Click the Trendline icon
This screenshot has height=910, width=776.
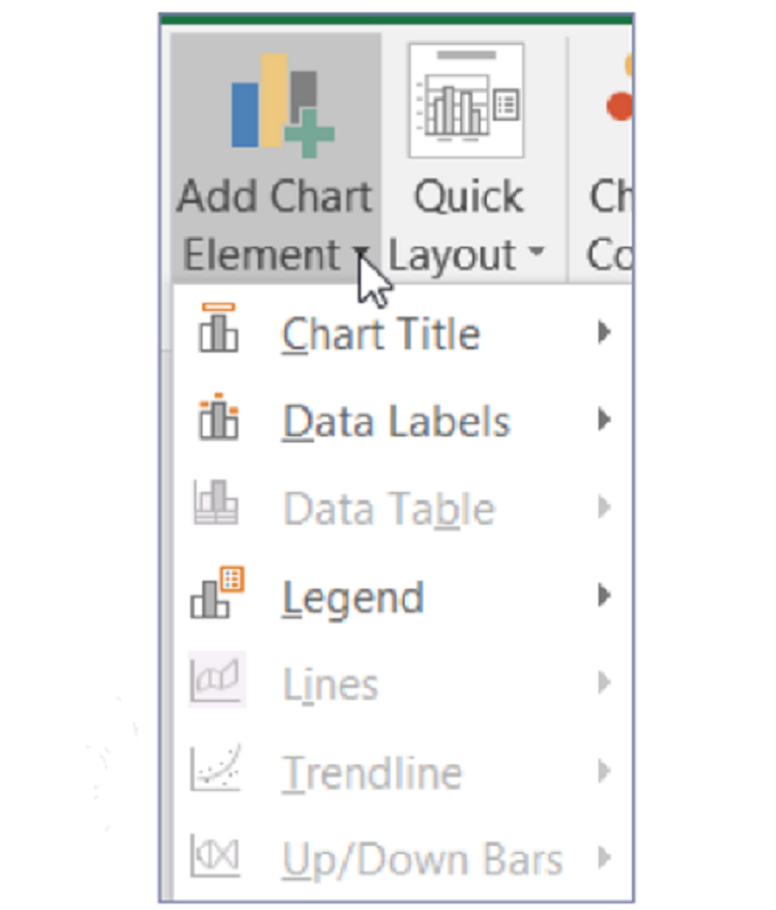click(216, 770)
